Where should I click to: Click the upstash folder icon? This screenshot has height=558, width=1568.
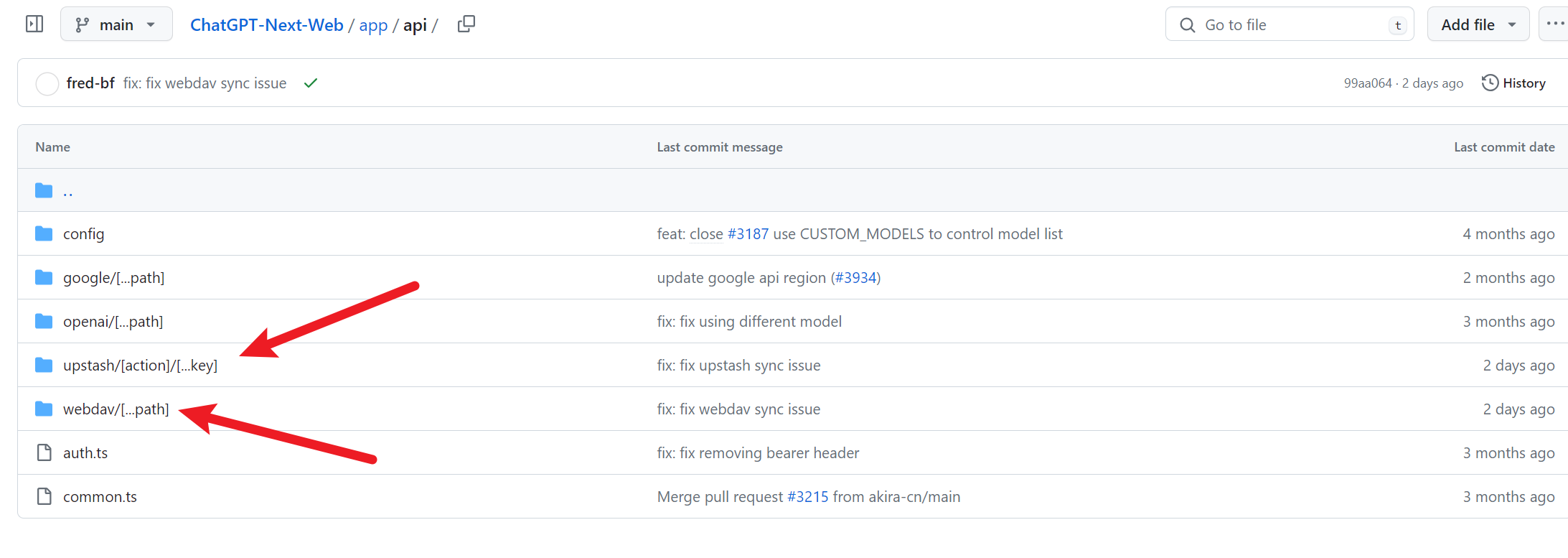coord(44,366)
